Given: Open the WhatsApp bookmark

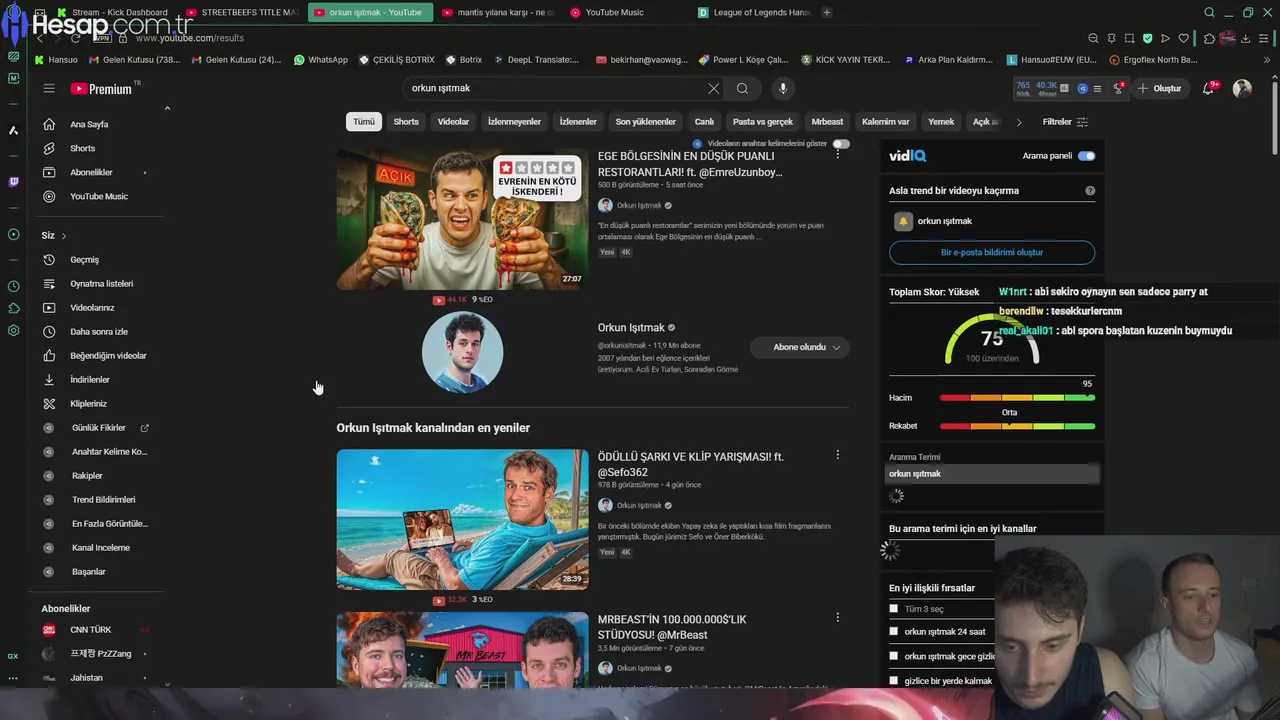Looking at the screenshot, I should point(321,60).
